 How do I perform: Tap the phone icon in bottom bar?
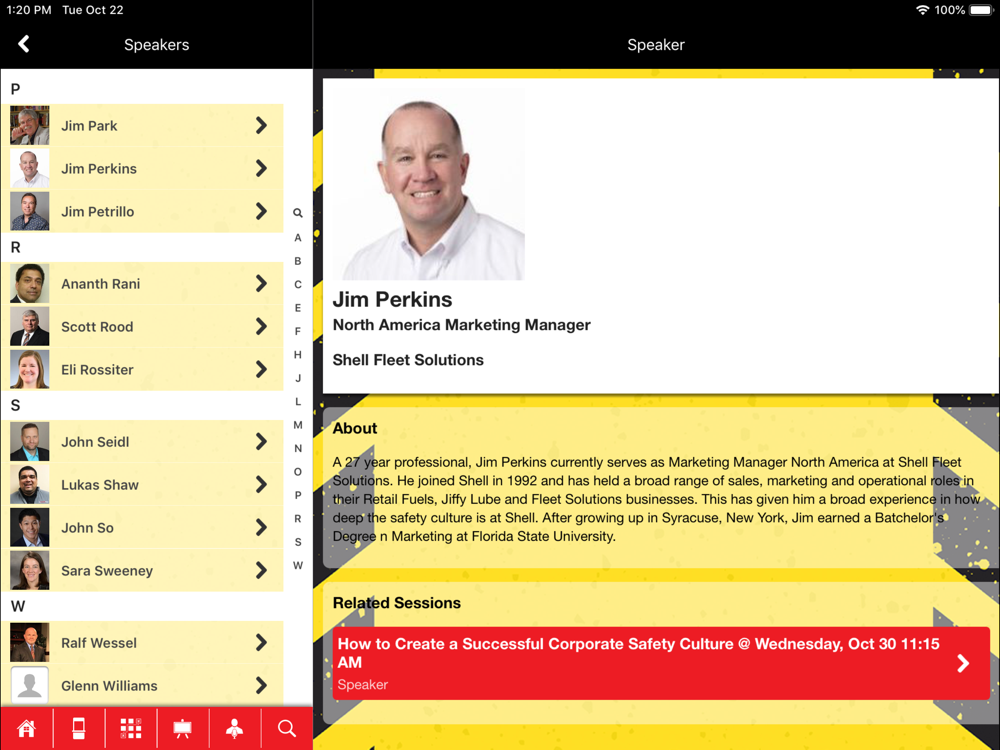click(78, 728)
